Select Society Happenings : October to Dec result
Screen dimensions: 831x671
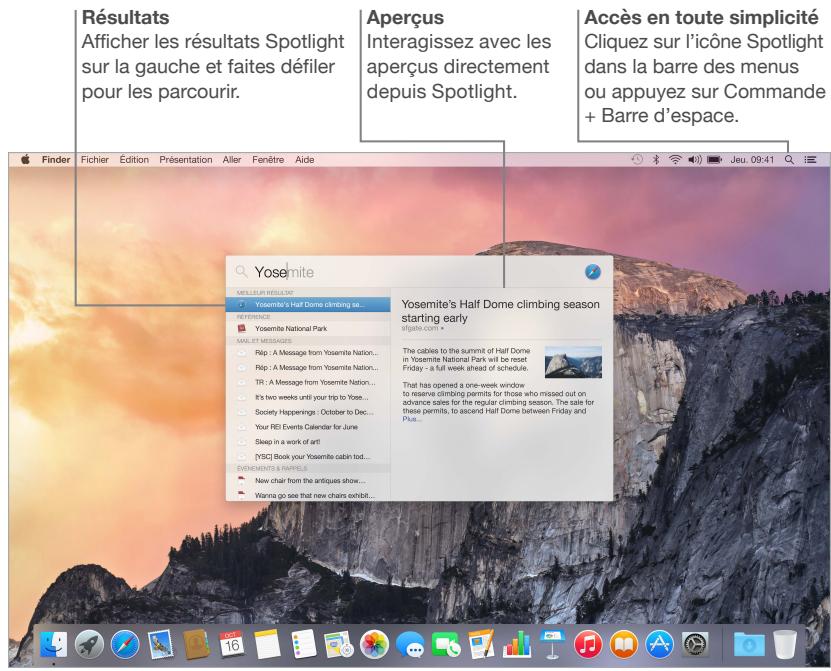click(308, 412)
